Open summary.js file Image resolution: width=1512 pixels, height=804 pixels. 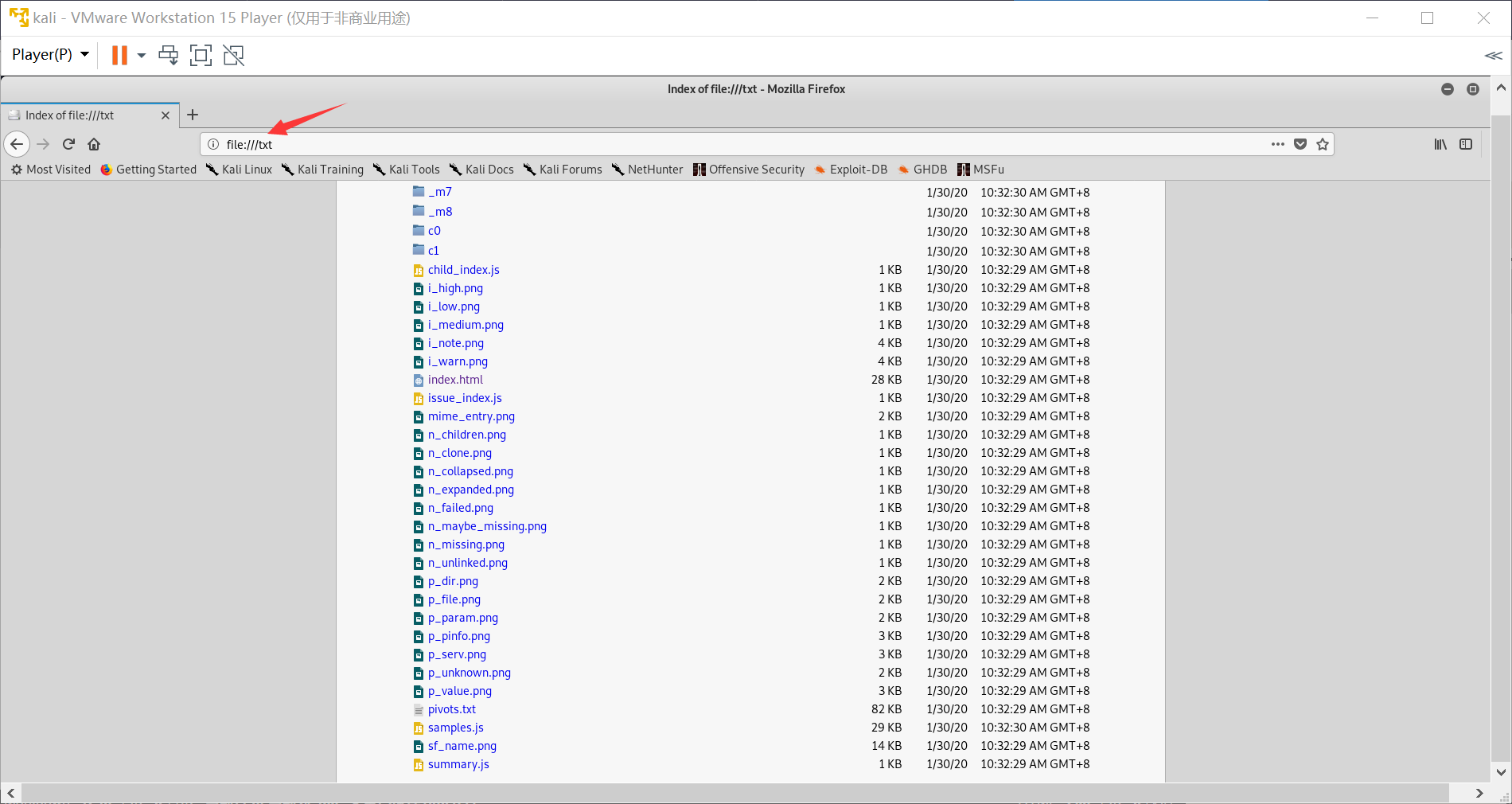pos(458,764)
